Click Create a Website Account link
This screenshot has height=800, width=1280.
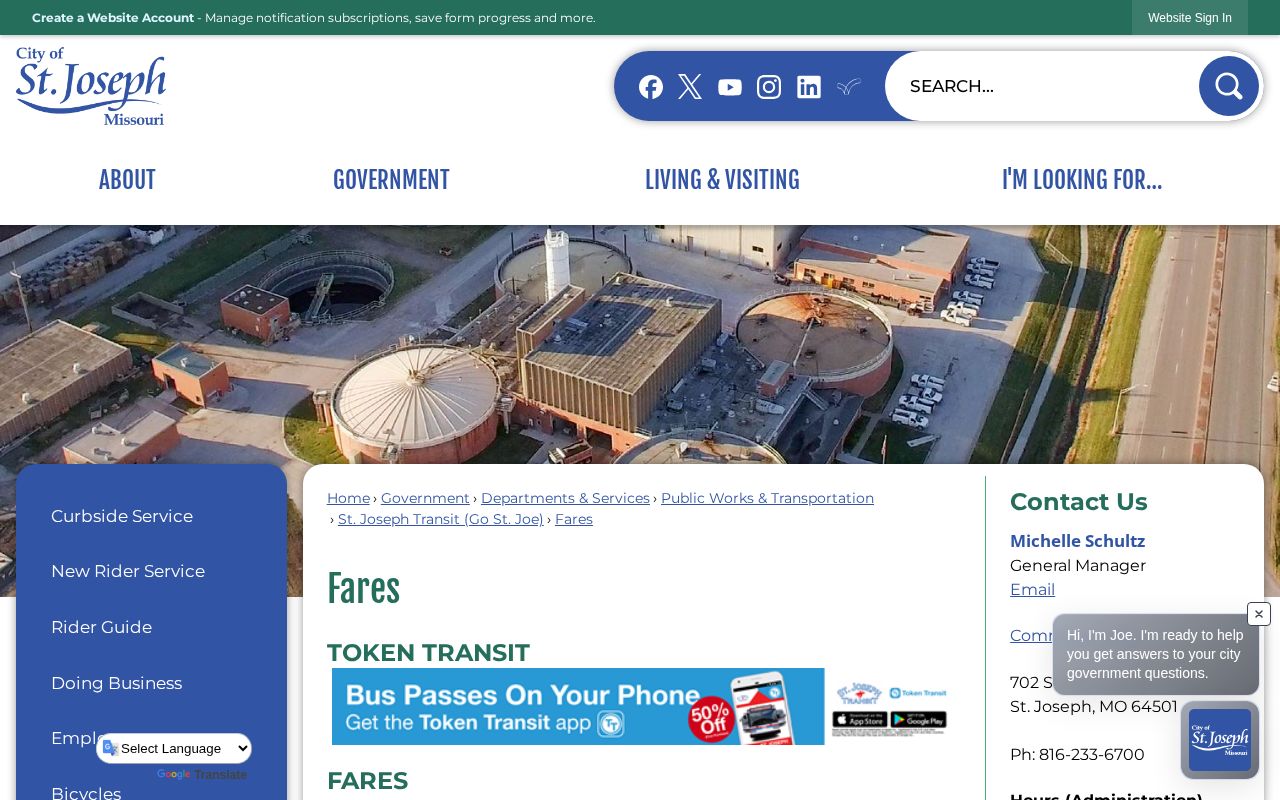click(x=113, y=18)
